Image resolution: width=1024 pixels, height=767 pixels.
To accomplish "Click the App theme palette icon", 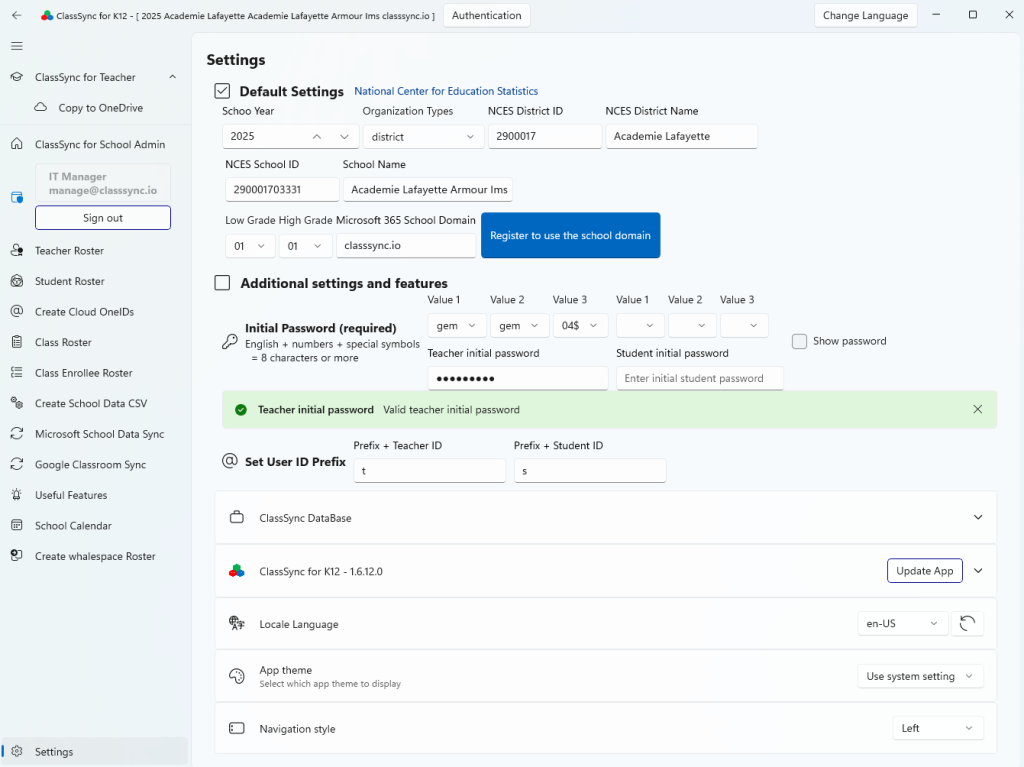I will click(236, 676).
